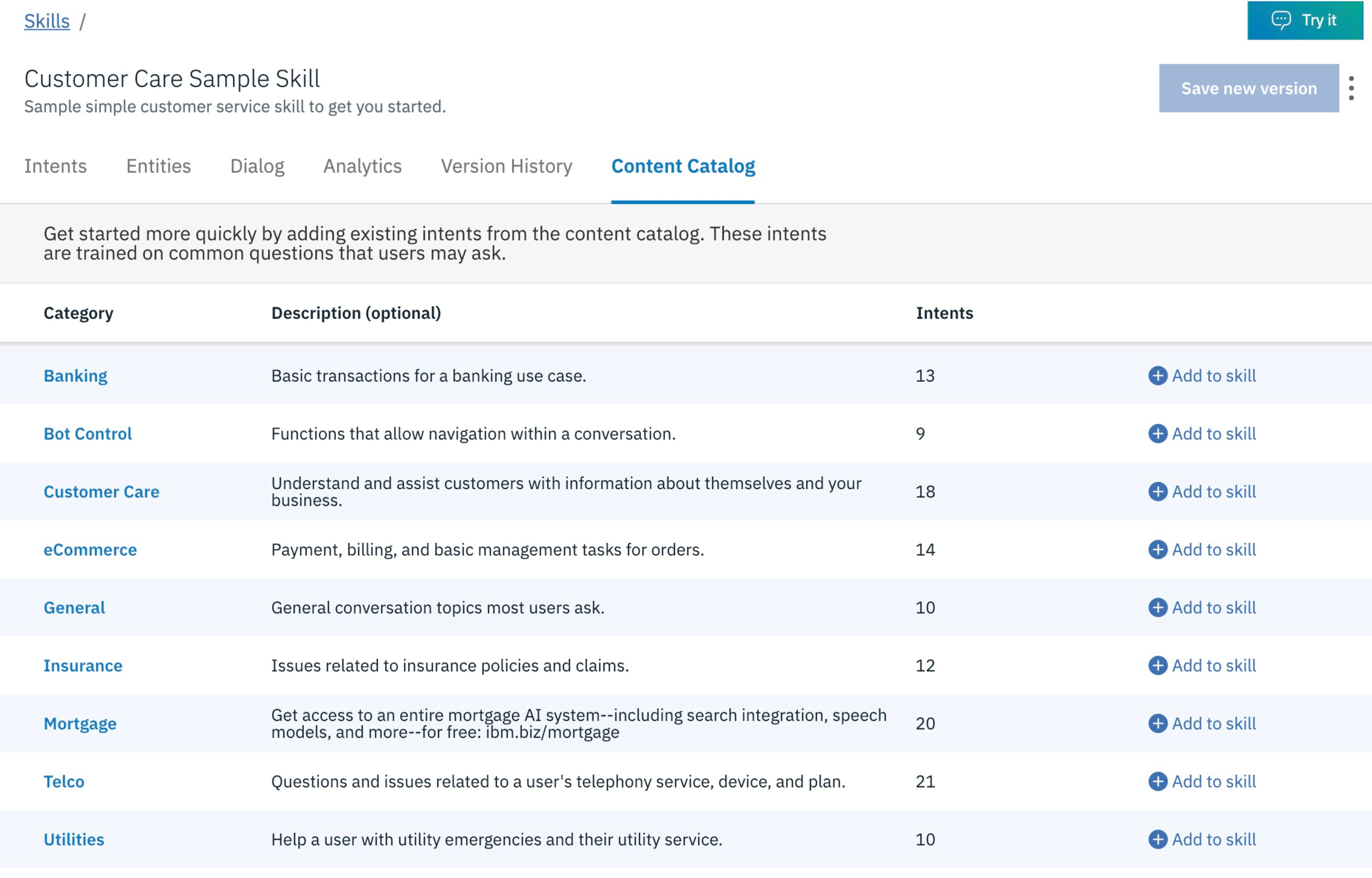Click Mortgage row's add plus icon
The height and width of the screenshot is (878, 1372).
1157,723
